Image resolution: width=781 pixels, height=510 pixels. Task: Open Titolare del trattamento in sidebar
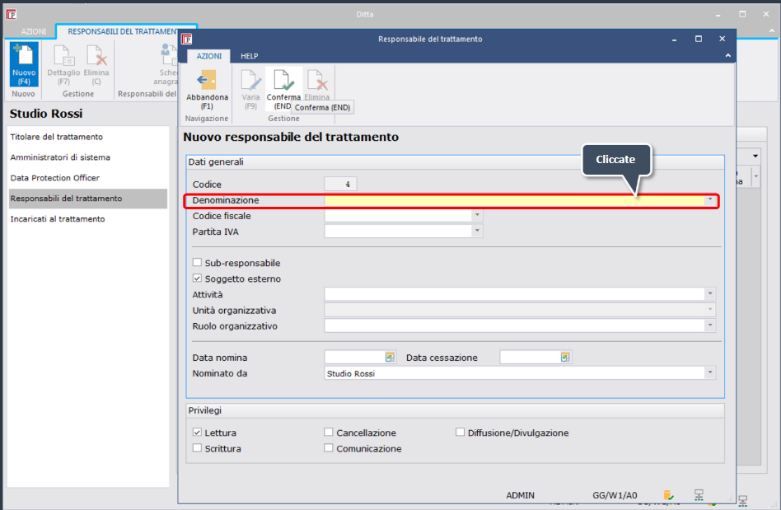pos(56,136)
